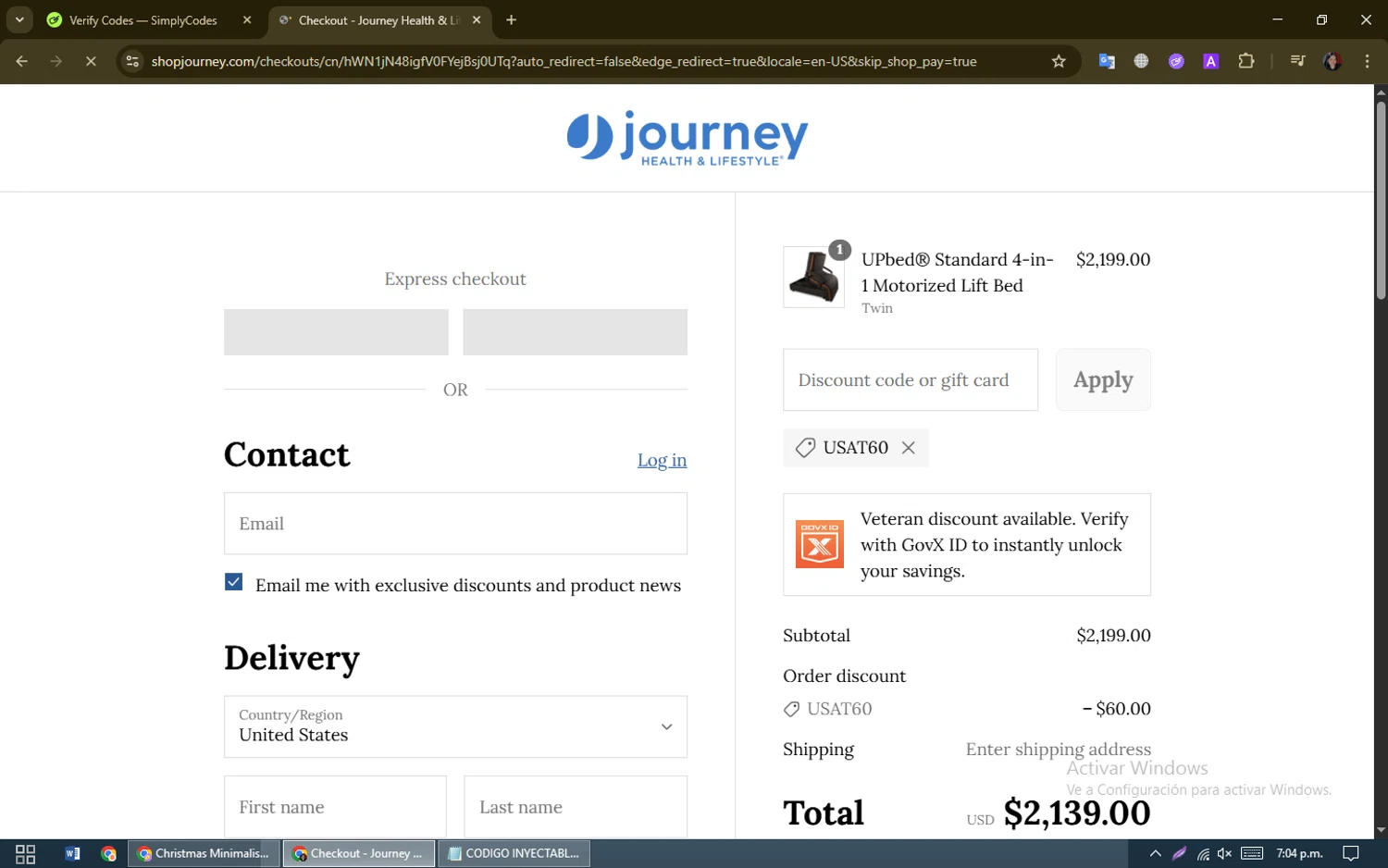
Task: Open Windows Task View in taskbar
Action: (x=26, y=853)
